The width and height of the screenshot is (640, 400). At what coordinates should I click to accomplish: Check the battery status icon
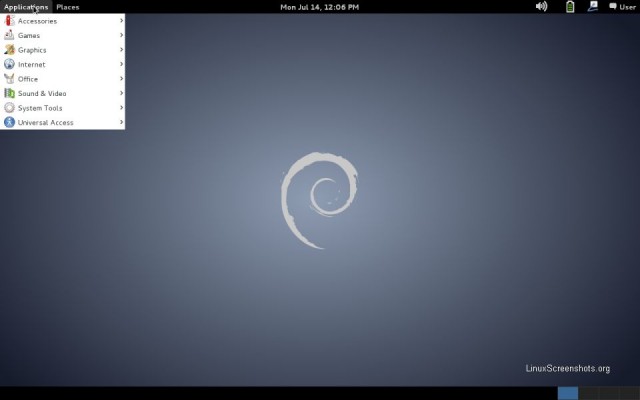click(x=570, y=7)
